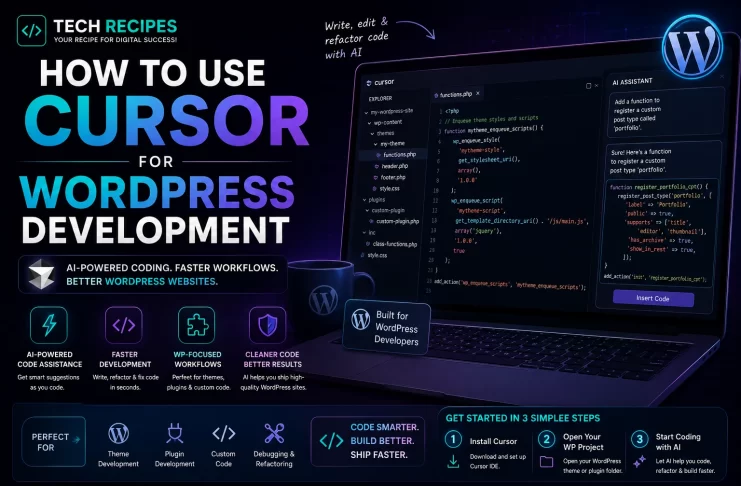Screen dimensions: 741x486
Task: Click the Cursor logo in the editor title bar
Action: coord(369,83)
